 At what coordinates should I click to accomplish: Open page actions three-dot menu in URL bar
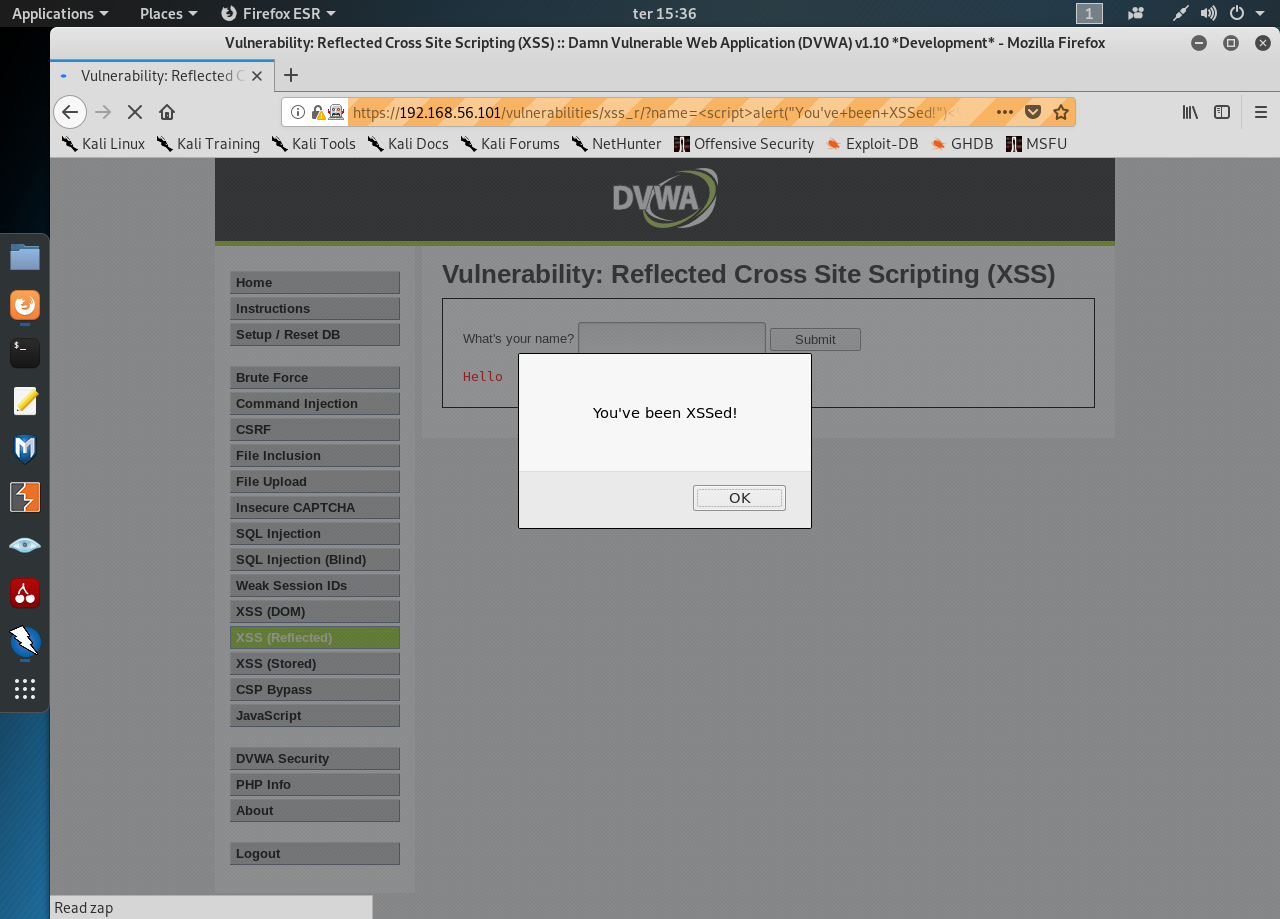[1004, 112]
